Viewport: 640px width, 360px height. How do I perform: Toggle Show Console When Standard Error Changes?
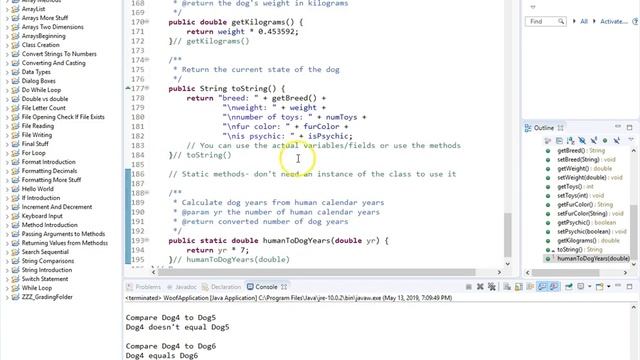click(x=554, y=287)
